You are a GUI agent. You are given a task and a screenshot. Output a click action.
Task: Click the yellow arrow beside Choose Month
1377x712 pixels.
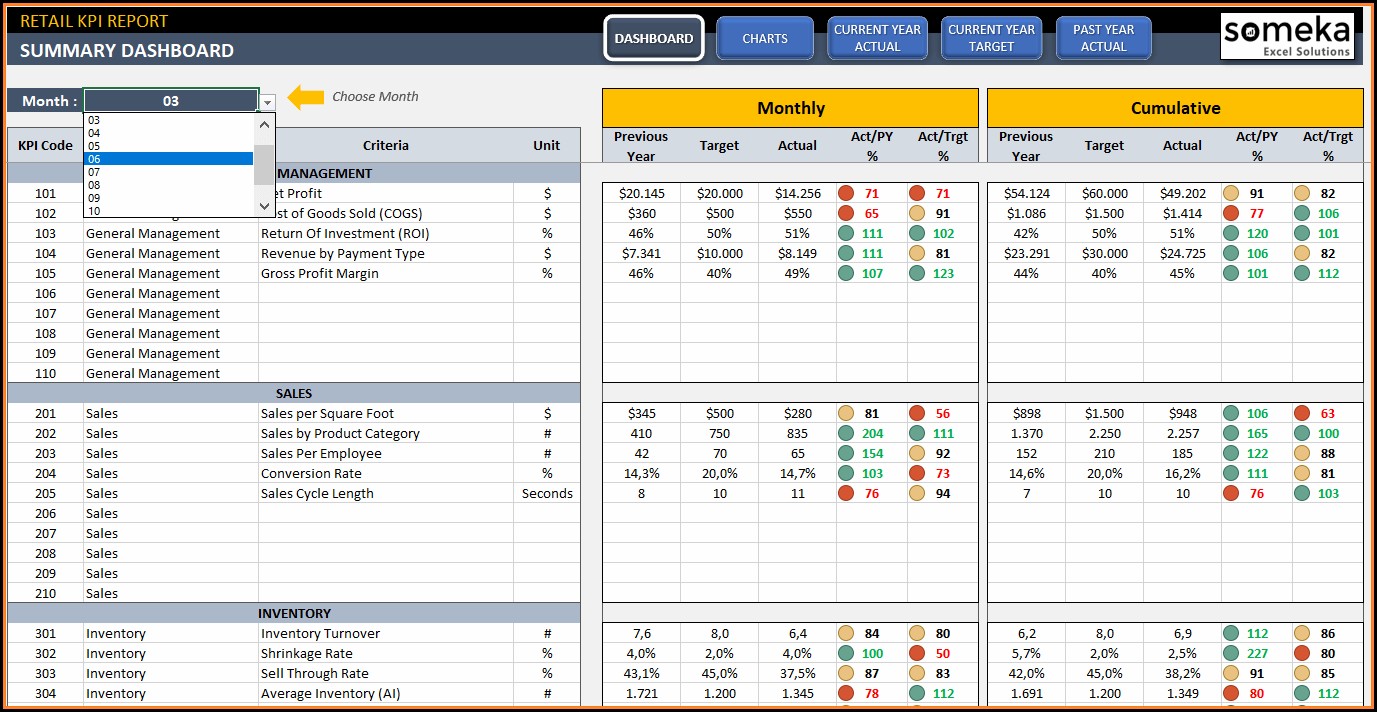tap(306, 97)
